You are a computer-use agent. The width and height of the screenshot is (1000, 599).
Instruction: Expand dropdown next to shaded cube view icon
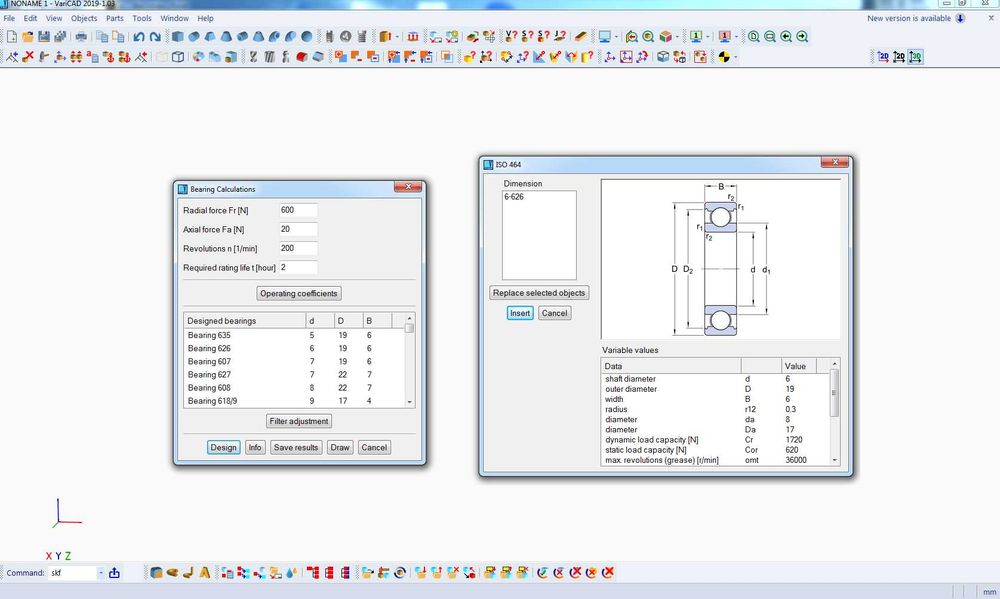pyautogui.click(x=677, y=37)
